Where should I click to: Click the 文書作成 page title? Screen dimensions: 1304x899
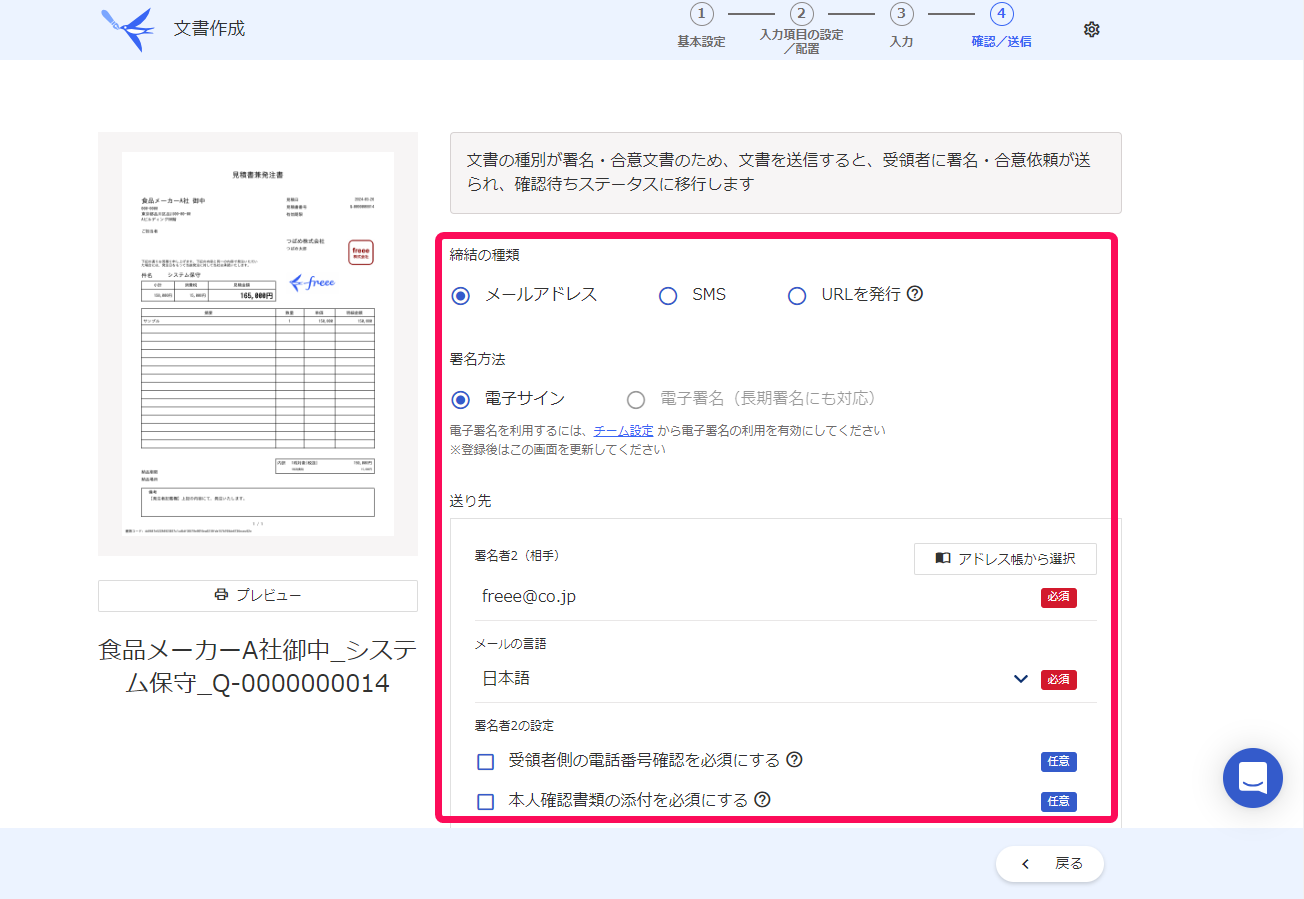click(209, 29)
